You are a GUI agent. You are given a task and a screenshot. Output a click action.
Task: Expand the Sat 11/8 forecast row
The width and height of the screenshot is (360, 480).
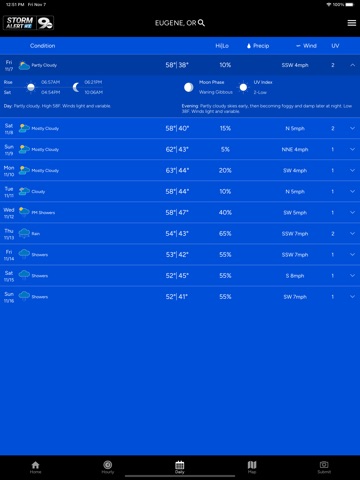(352, 128)
